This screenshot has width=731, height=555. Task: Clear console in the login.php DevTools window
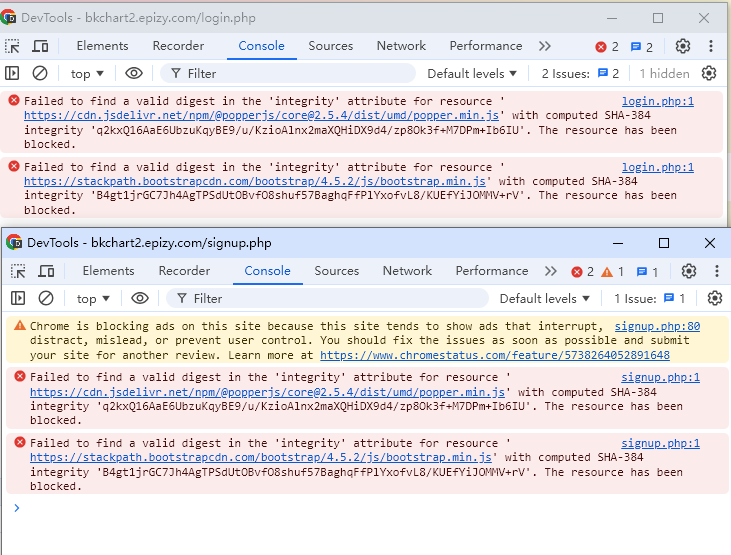tap(40, 73)
